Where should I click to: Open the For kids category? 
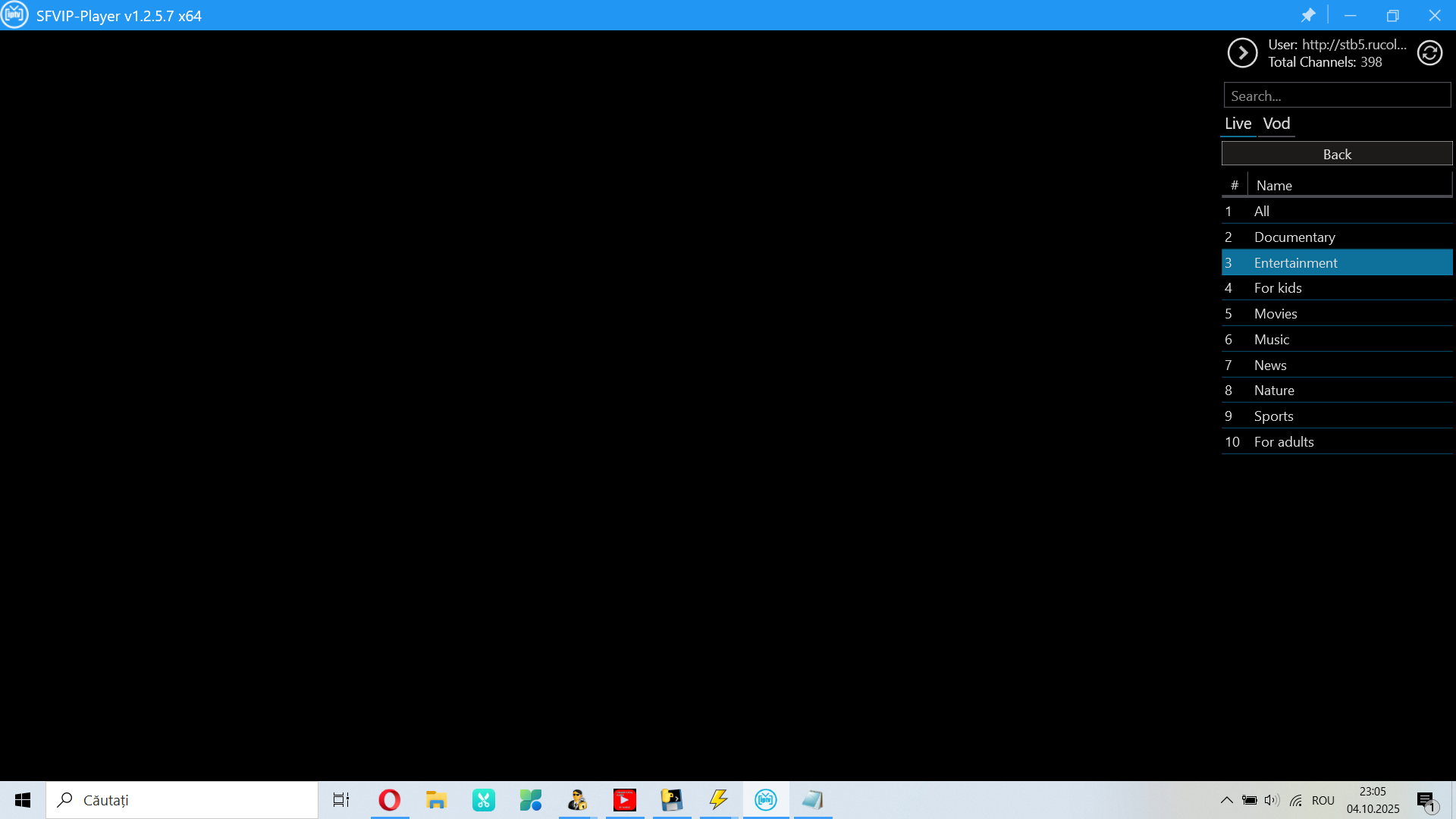(x=1278, y=288)
